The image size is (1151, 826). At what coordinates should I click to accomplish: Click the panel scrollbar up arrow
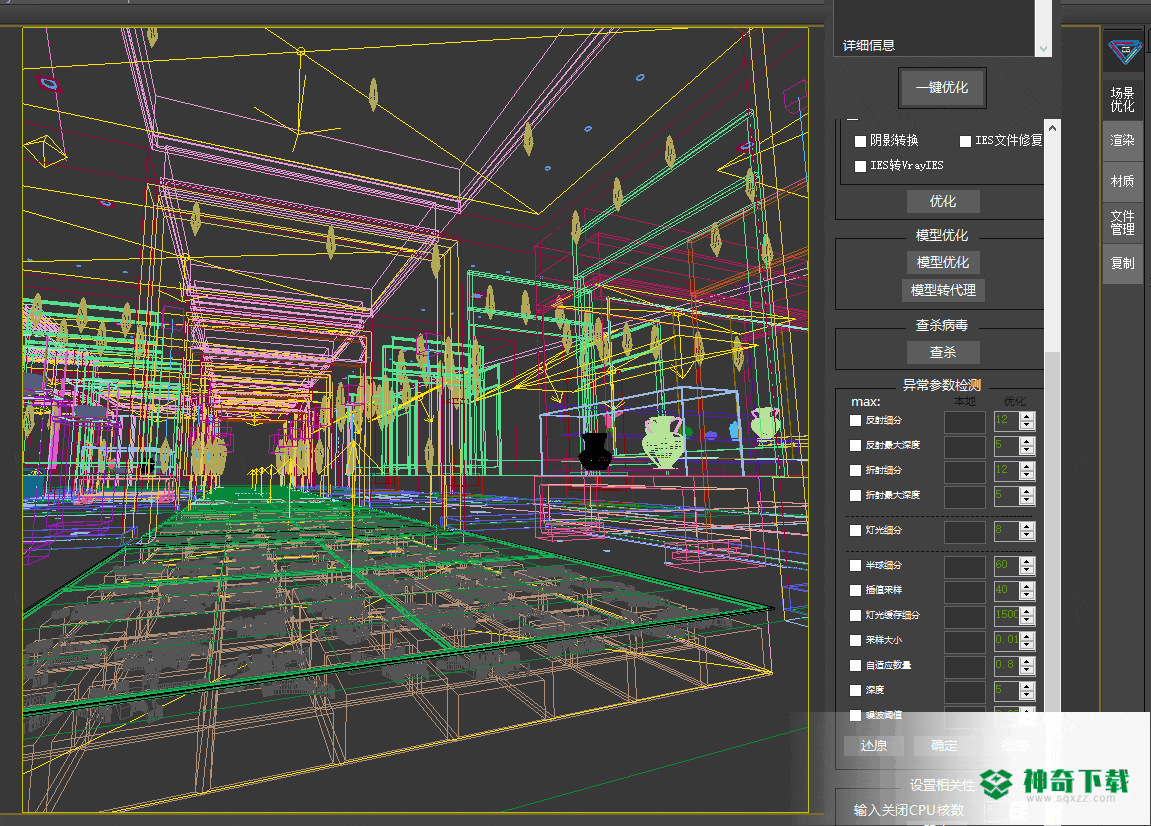coord(1052,128)
